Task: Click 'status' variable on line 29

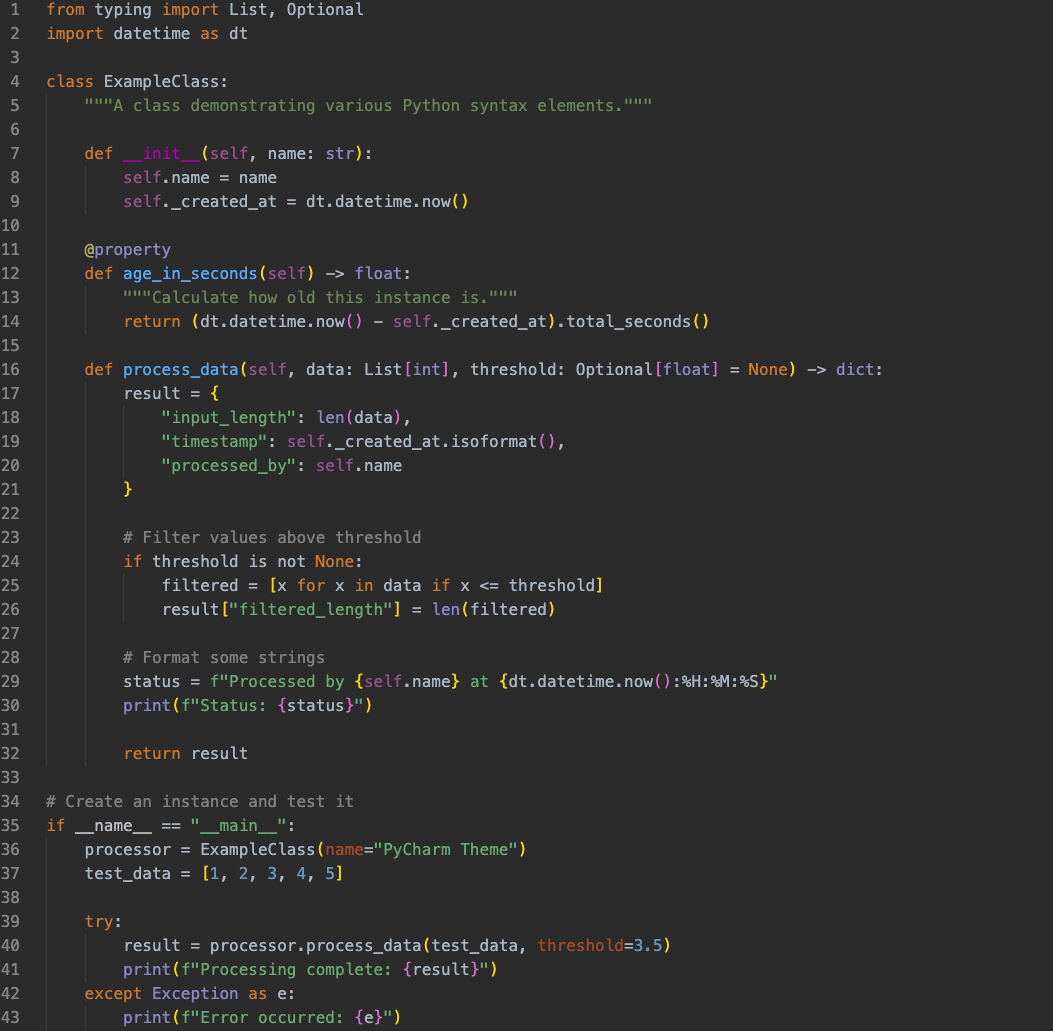Action: click(152, 682)
